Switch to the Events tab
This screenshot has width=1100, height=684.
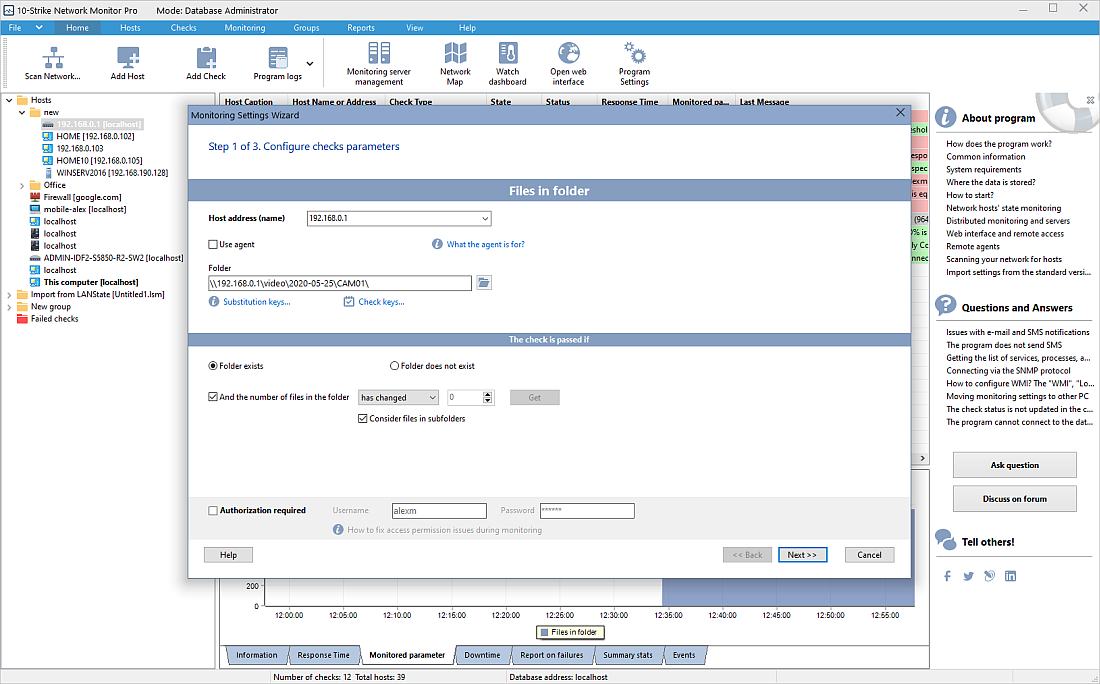[684, 655]
